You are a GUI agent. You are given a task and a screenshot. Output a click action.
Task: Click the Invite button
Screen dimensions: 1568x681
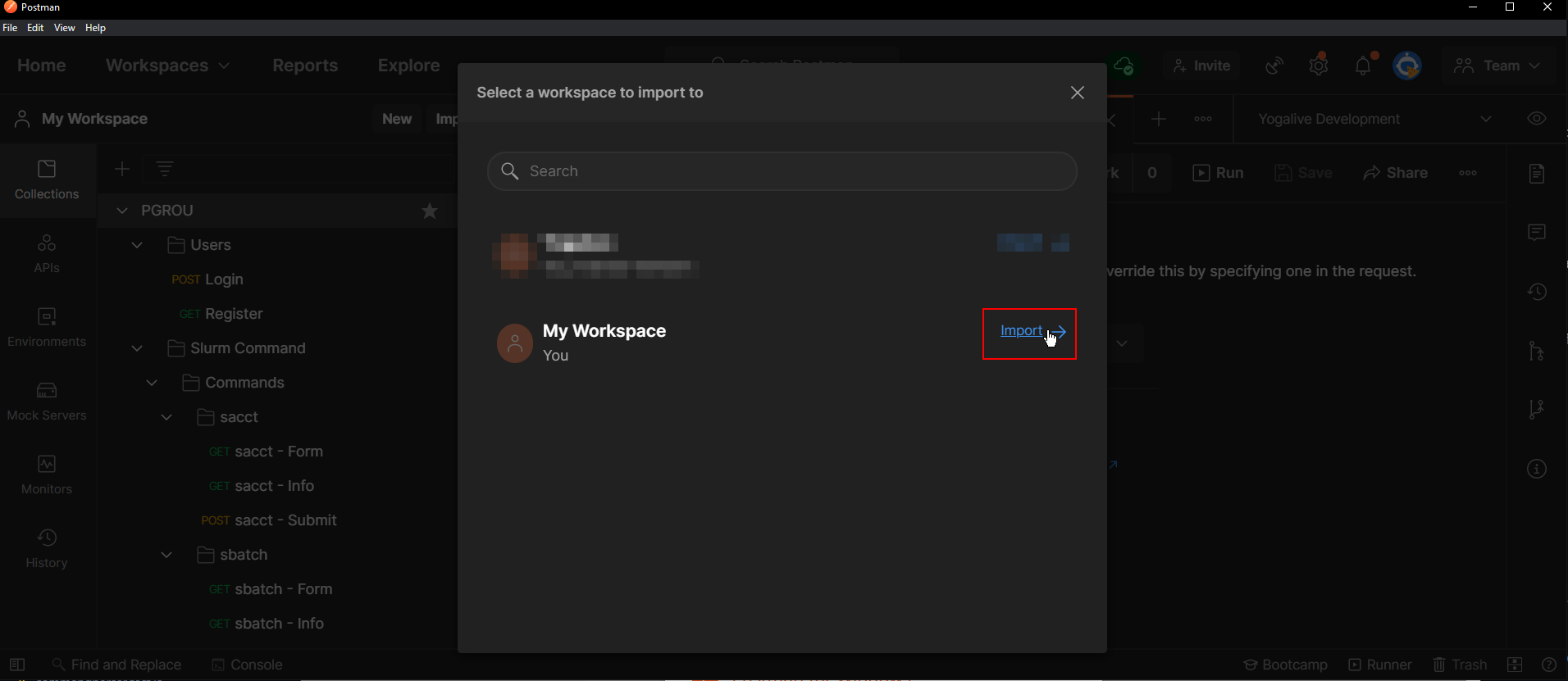(1201, 66)
